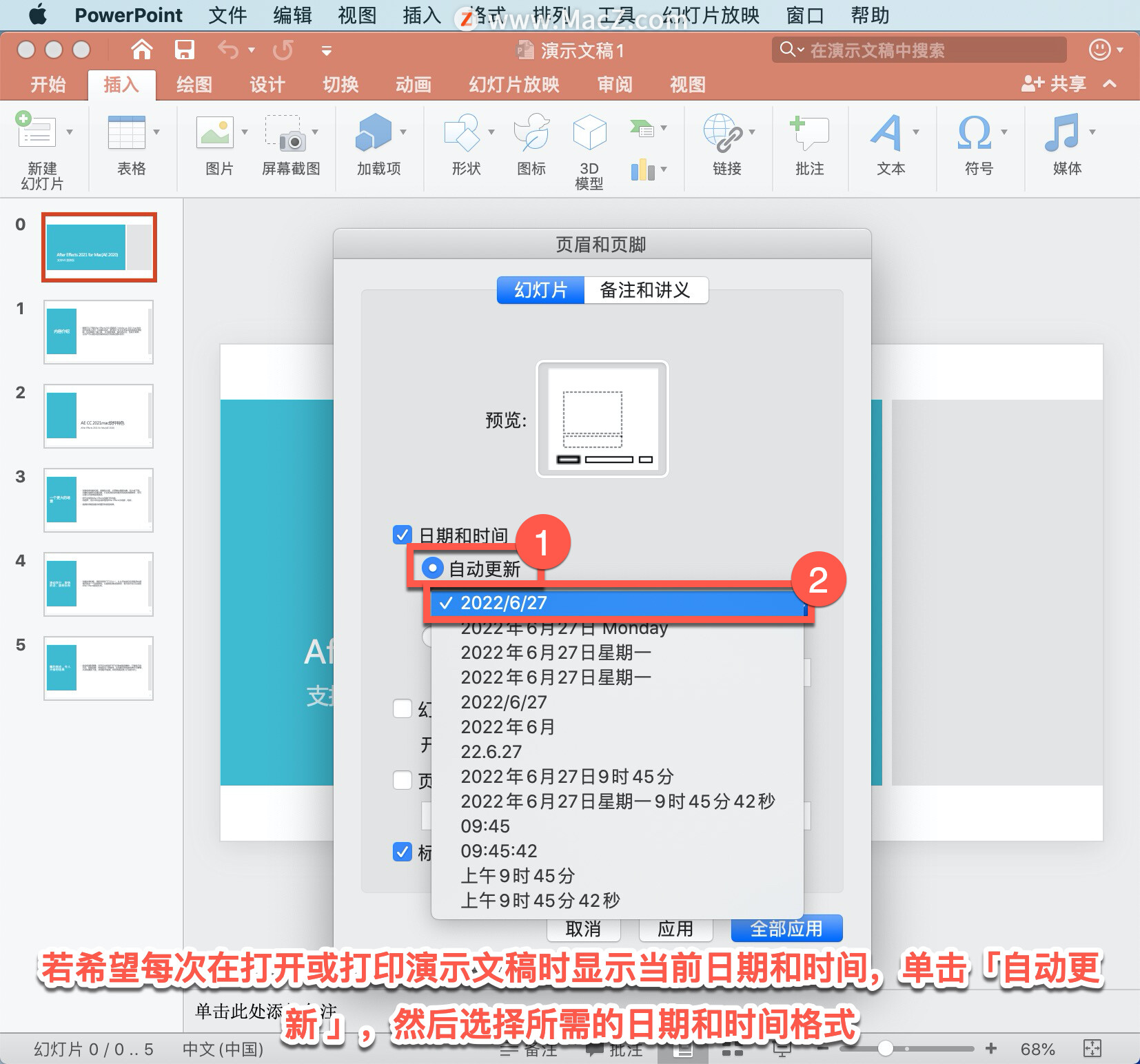The image size is (1140, 1064).
Task: Switch to the 开始 ribbon tab
Action: pos(48,84)
